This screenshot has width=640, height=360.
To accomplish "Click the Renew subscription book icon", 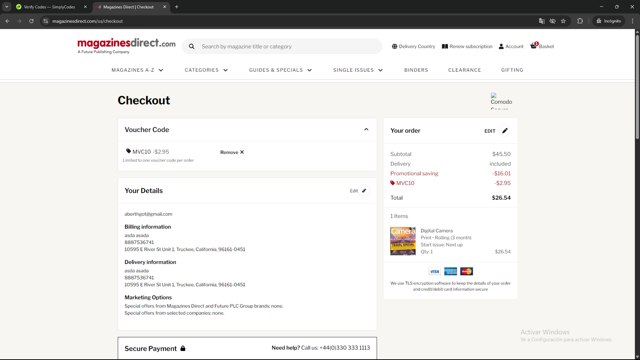I will tap(445, 47).
